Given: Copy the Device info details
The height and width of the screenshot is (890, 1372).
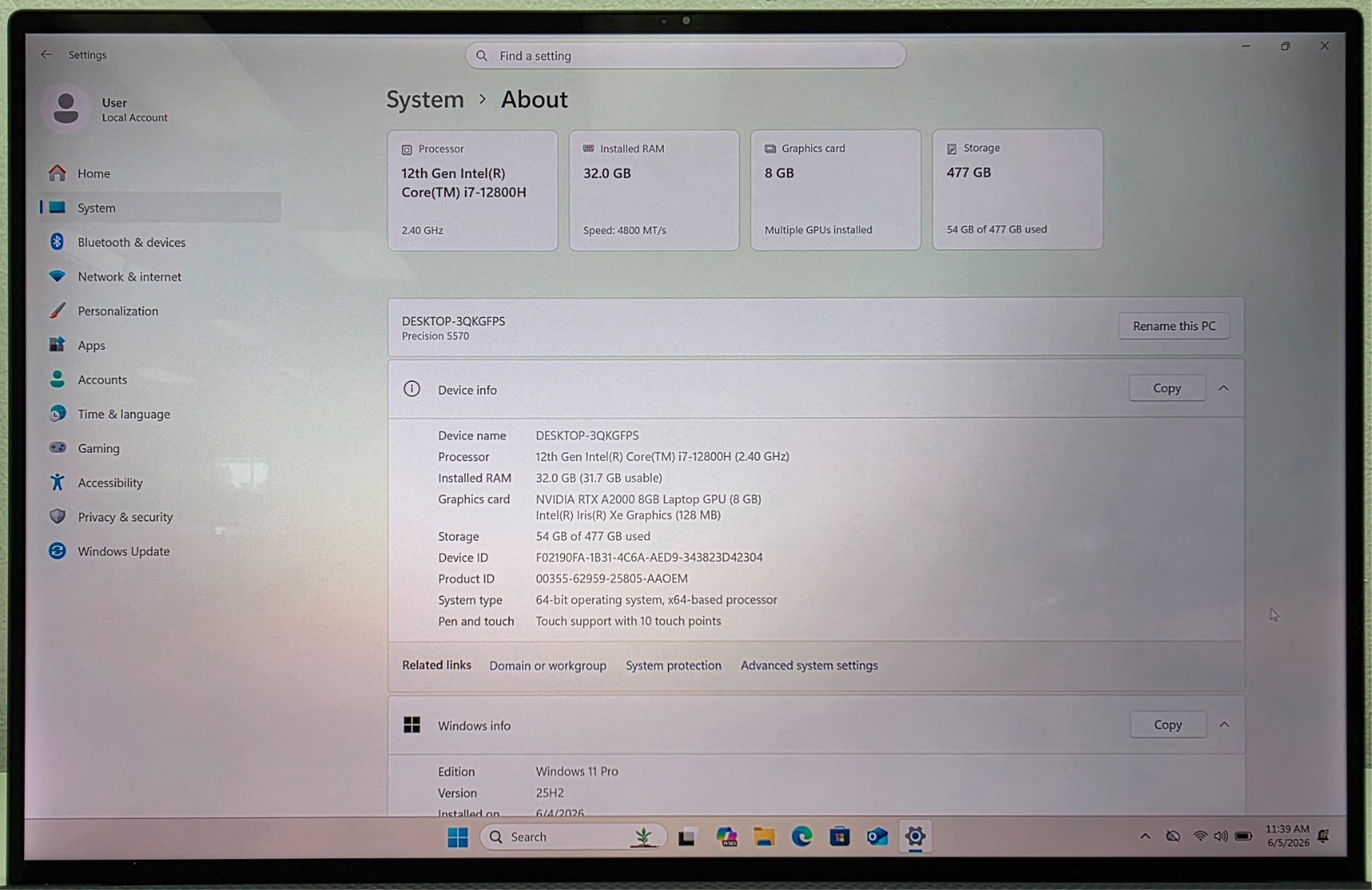Looking at the screenshot, I should click(x=1167, y=388).
